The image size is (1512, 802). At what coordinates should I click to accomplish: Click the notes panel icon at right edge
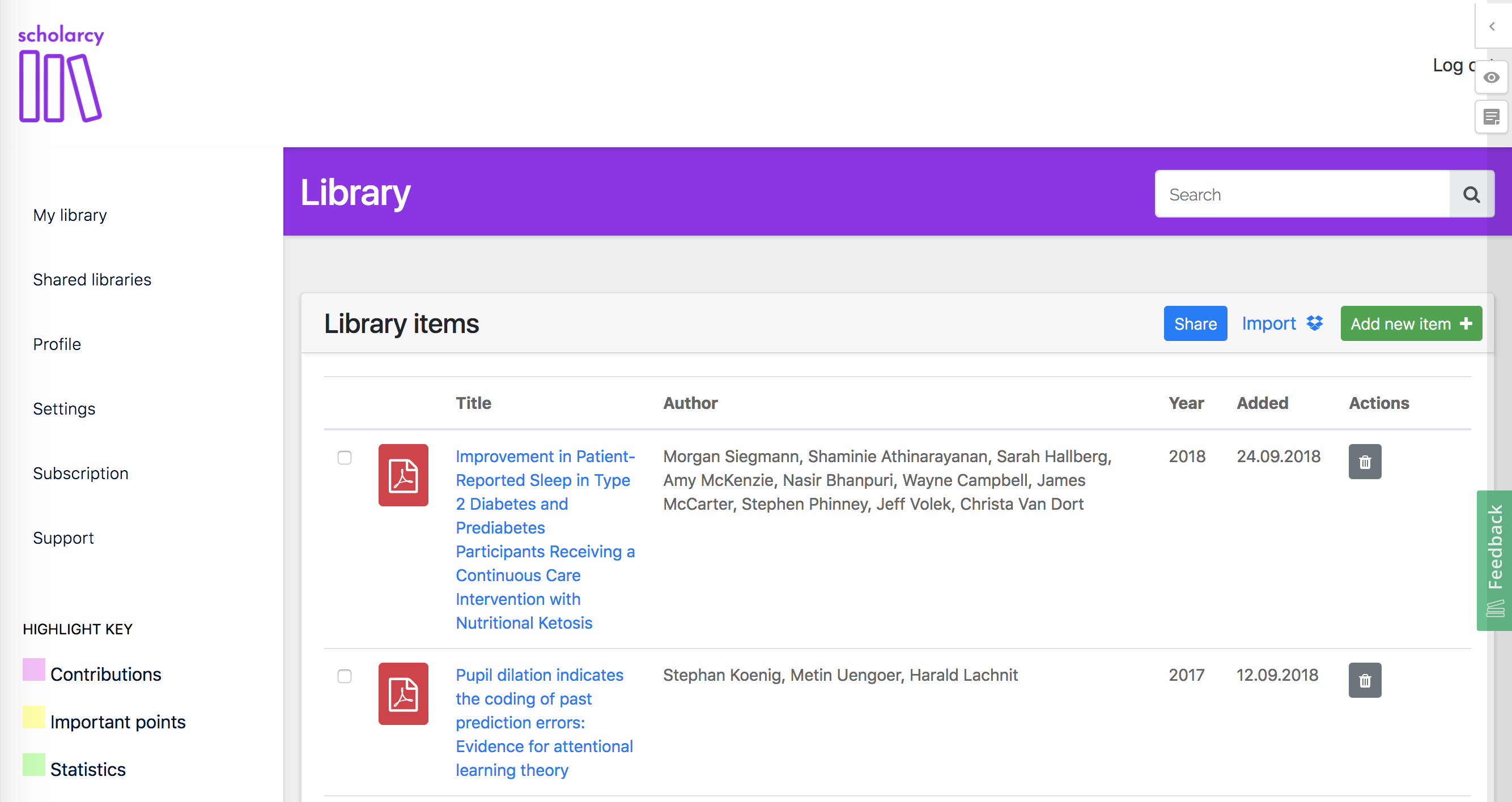tap(1491, 117)
